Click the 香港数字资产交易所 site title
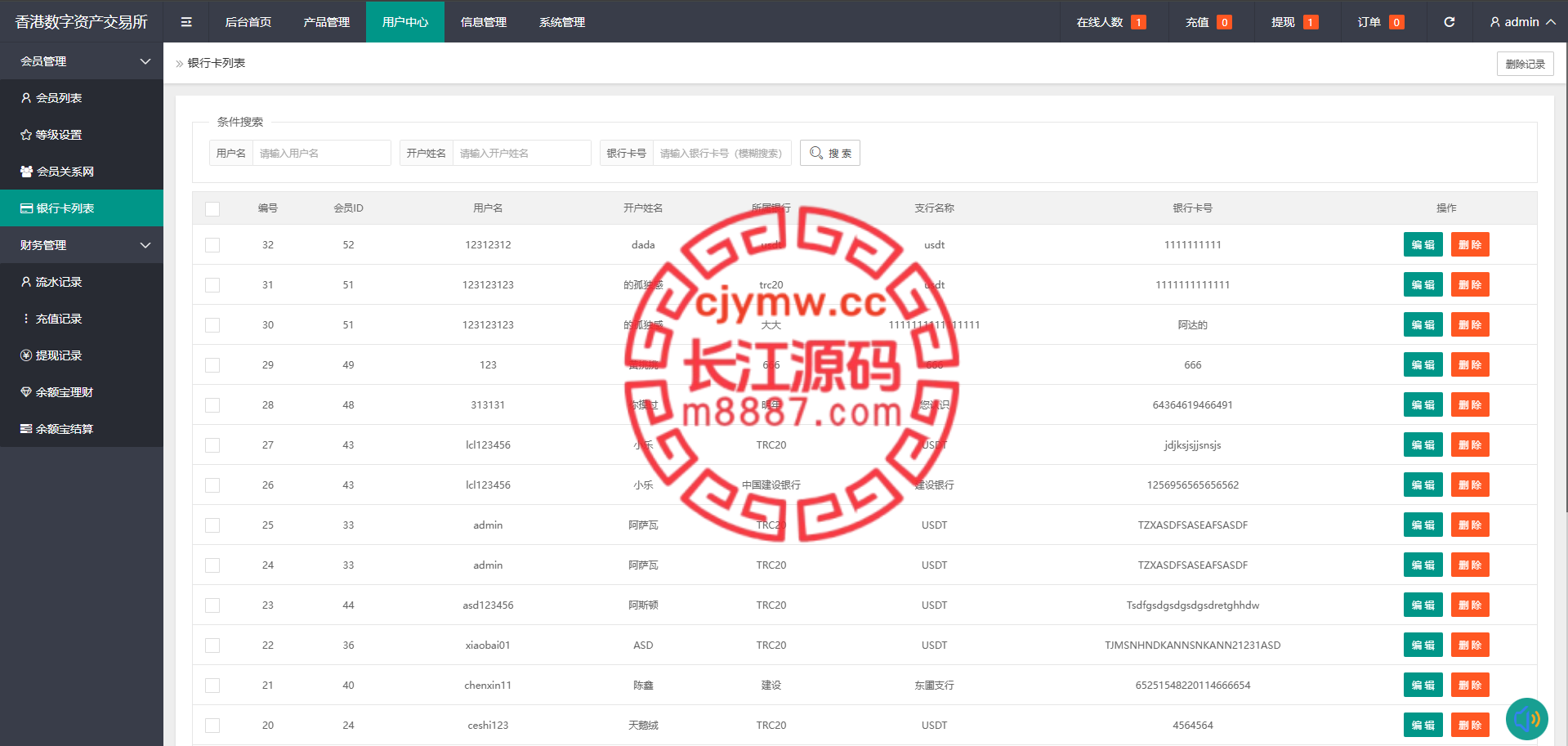Viewport: 1568px width, 746px height. (x=82, y=22)
